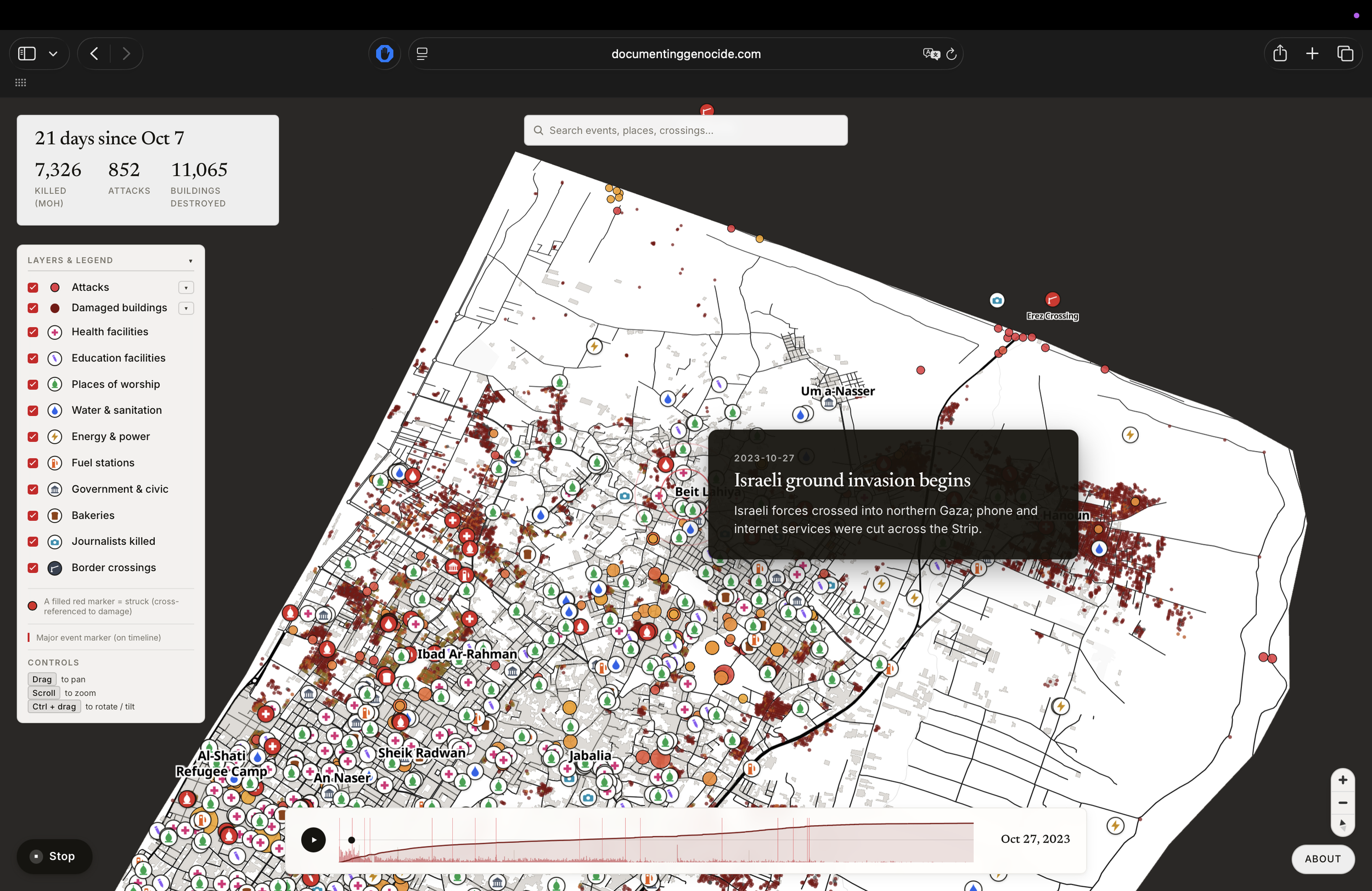Toggle the Safari sidebar button
This screenshot has width=1372, height=891.
[x=27, y=54]
